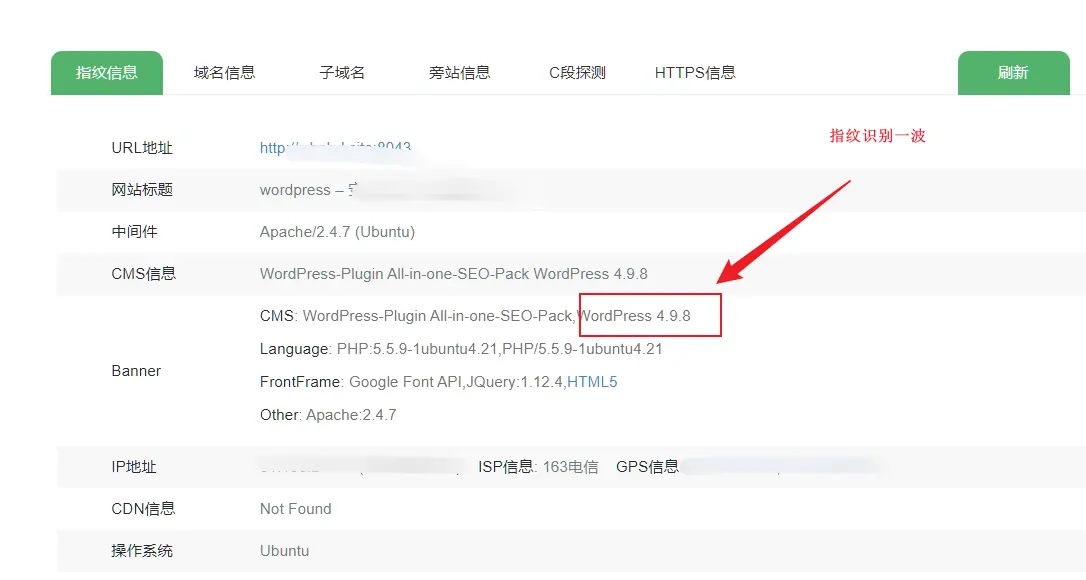Open the HTTPS信息 tab
The width and height of the screenshot is (1086, 580).
tap(695, 73)
